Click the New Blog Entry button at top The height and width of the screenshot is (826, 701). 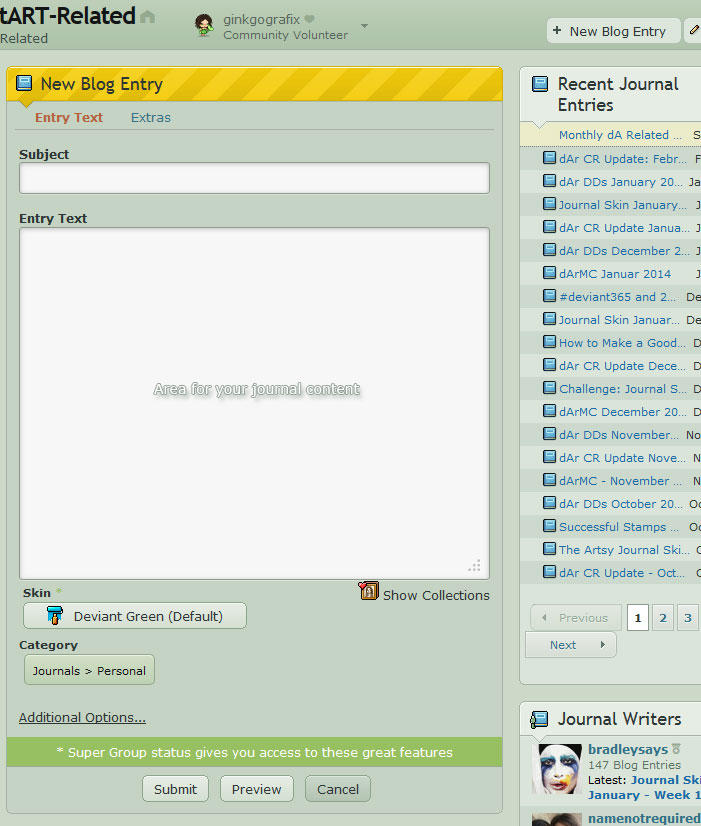coord(614,31)
